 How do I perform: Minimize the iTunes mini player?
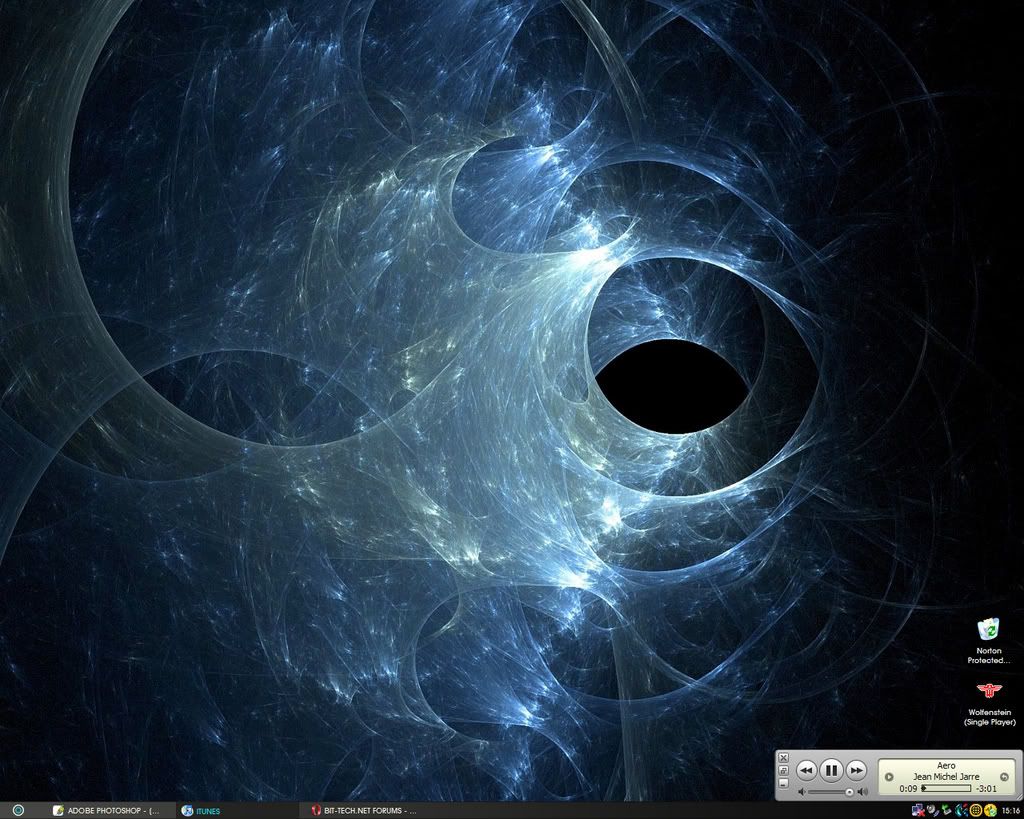click(x=784, y=784)
